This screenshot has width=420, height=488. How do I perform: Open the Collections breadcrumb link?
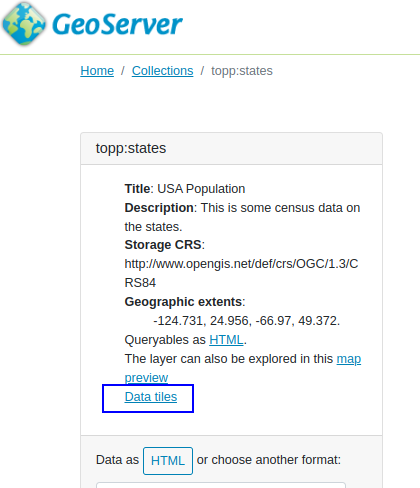[162, 71]
